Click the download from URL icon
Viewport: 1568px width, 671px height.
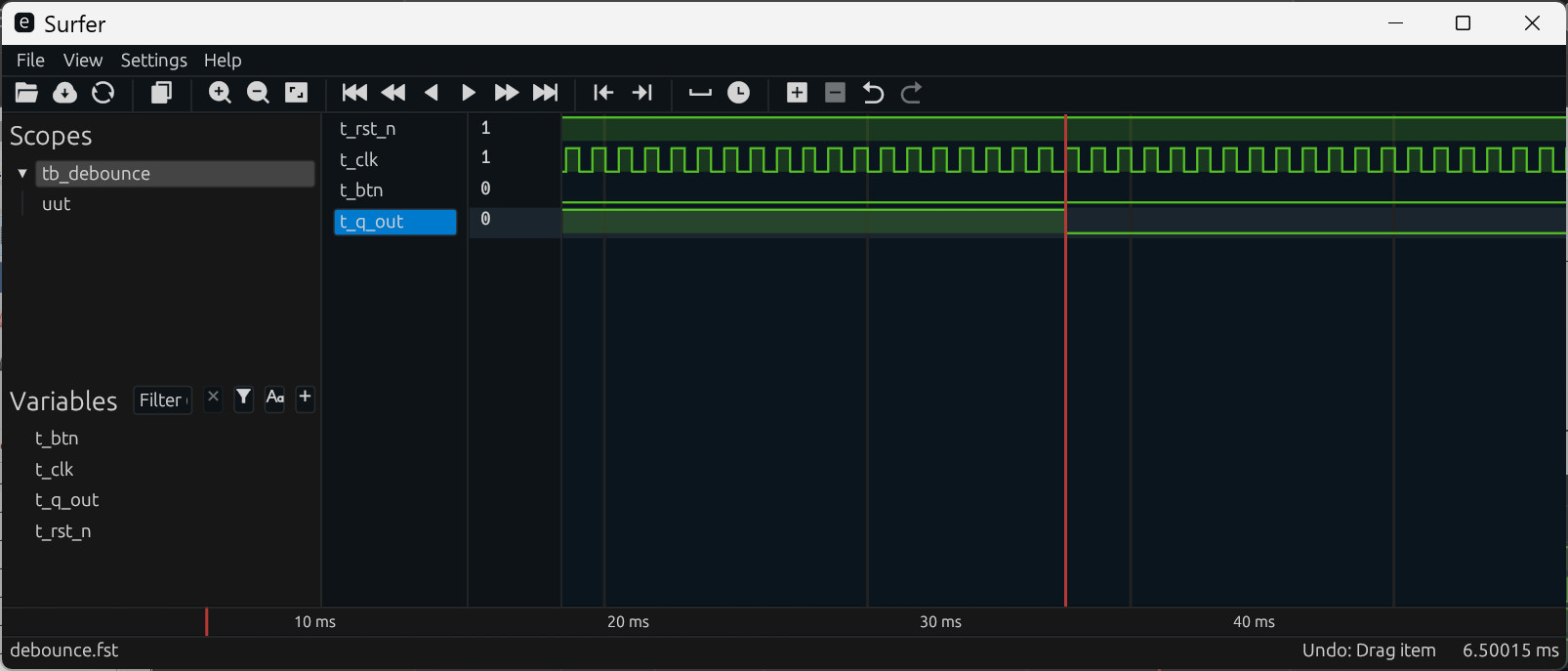click(64, 93)
